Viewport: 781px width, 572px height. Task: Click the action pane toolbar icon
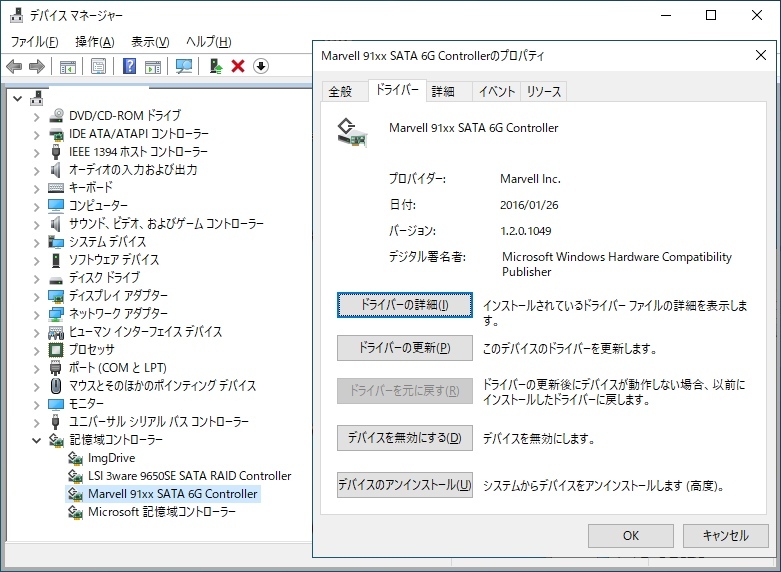click(x=153, y=66)
